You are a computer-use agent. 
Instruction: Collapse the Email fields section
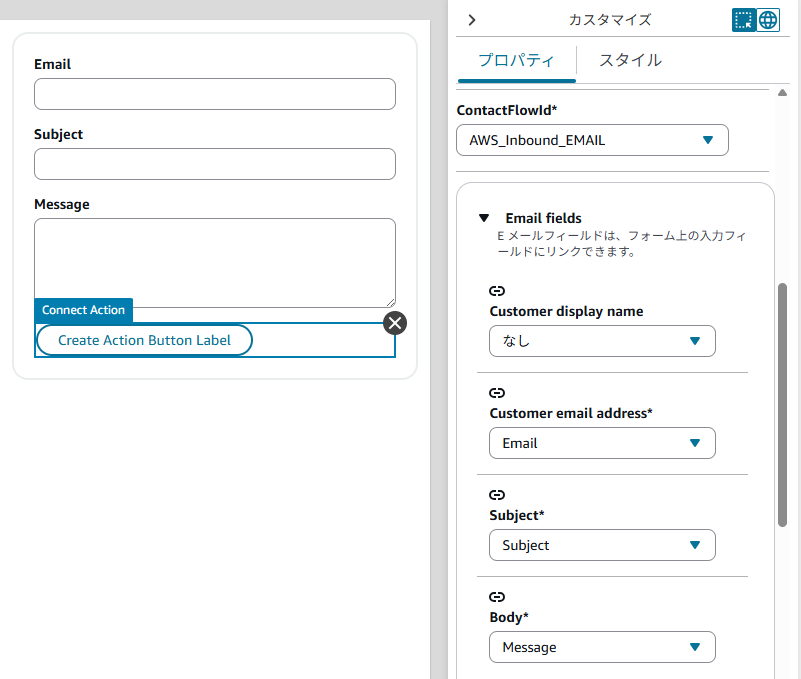(484, 218)
